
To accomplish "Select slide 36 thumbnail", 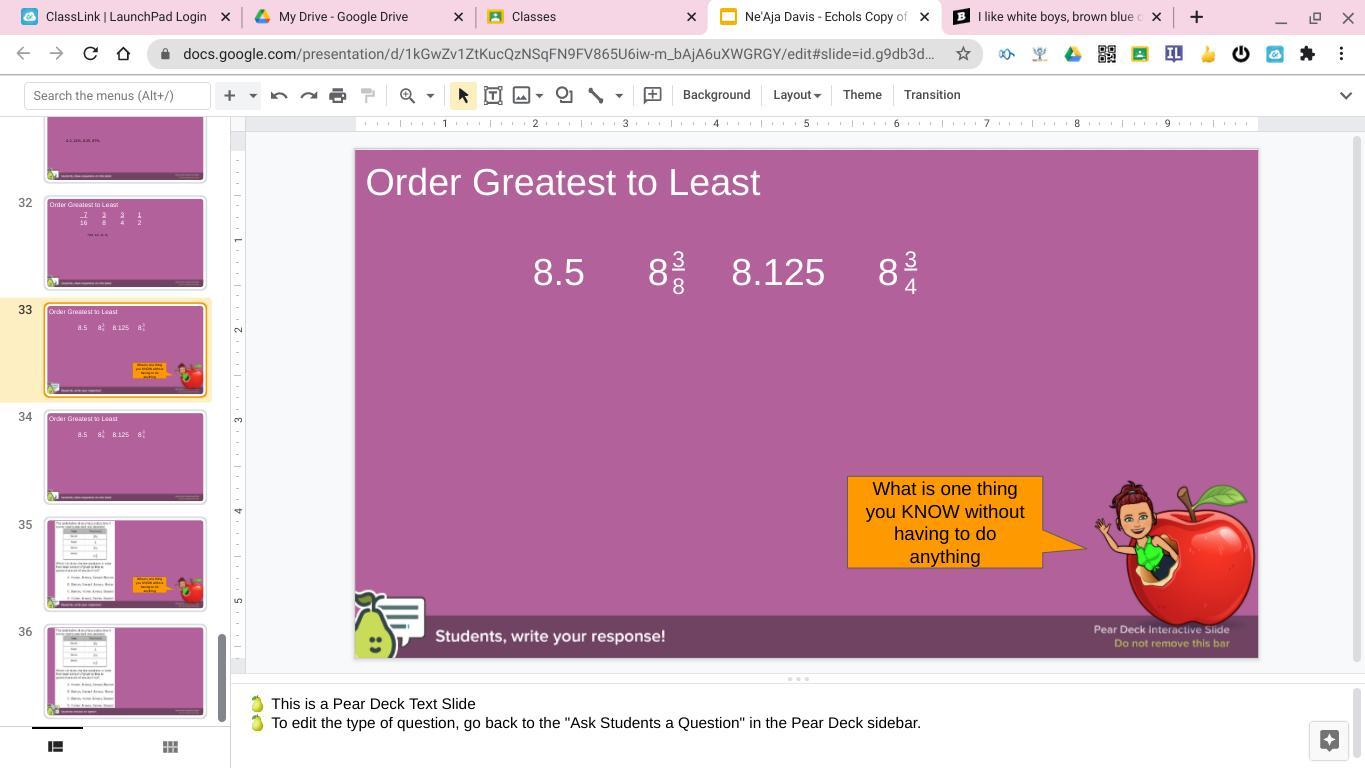I will pos(125,671).
